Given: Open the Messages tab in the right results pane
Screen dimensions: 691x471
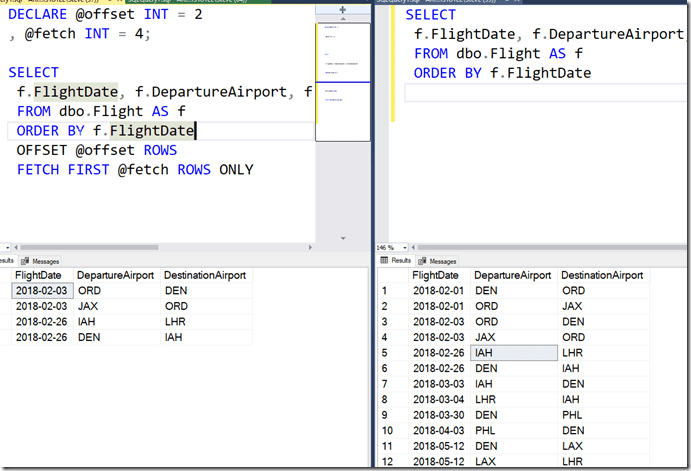Looking at the screenshot, I should [x=437, y=261].
